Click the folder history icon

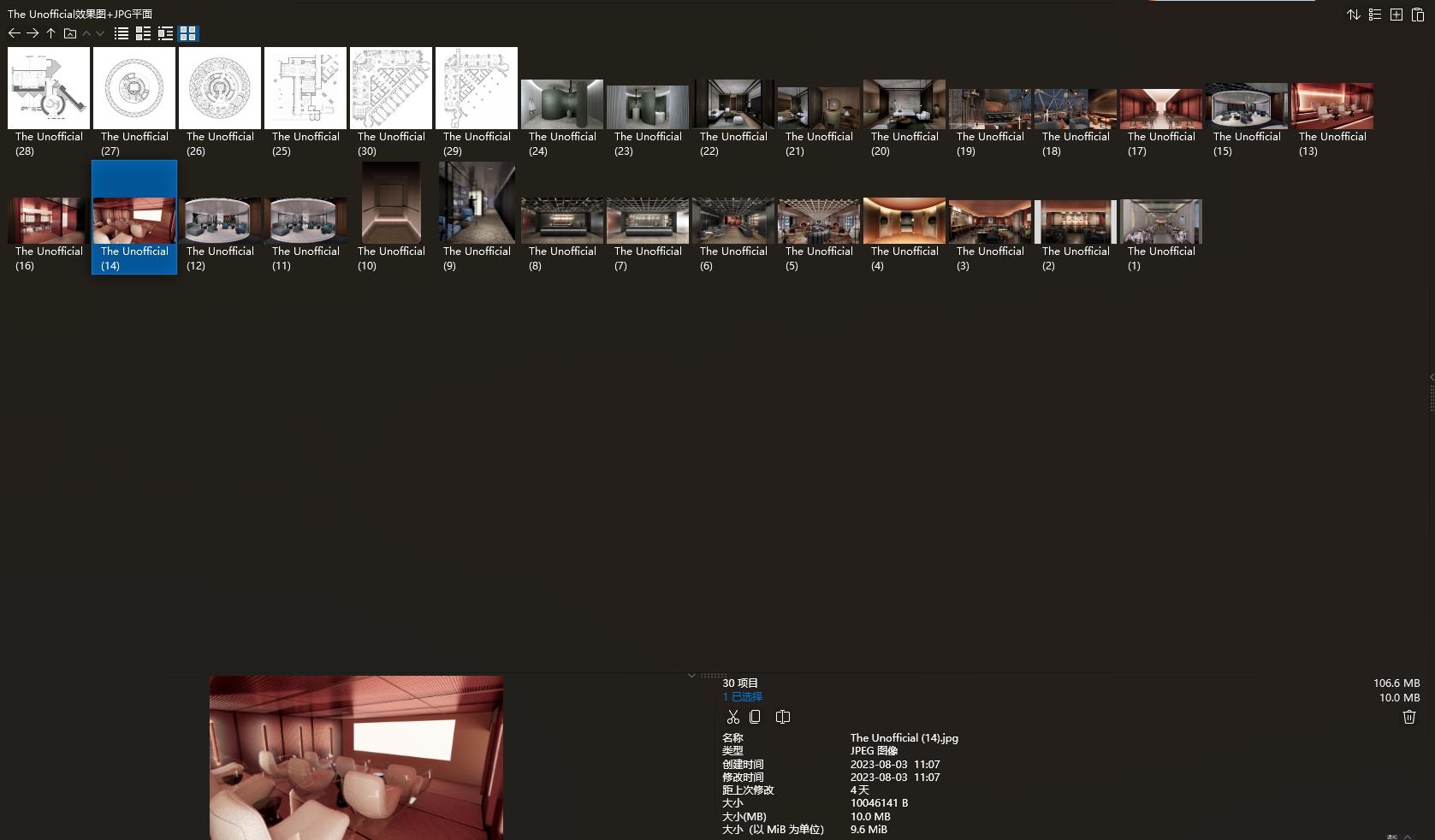pos(70,33)
